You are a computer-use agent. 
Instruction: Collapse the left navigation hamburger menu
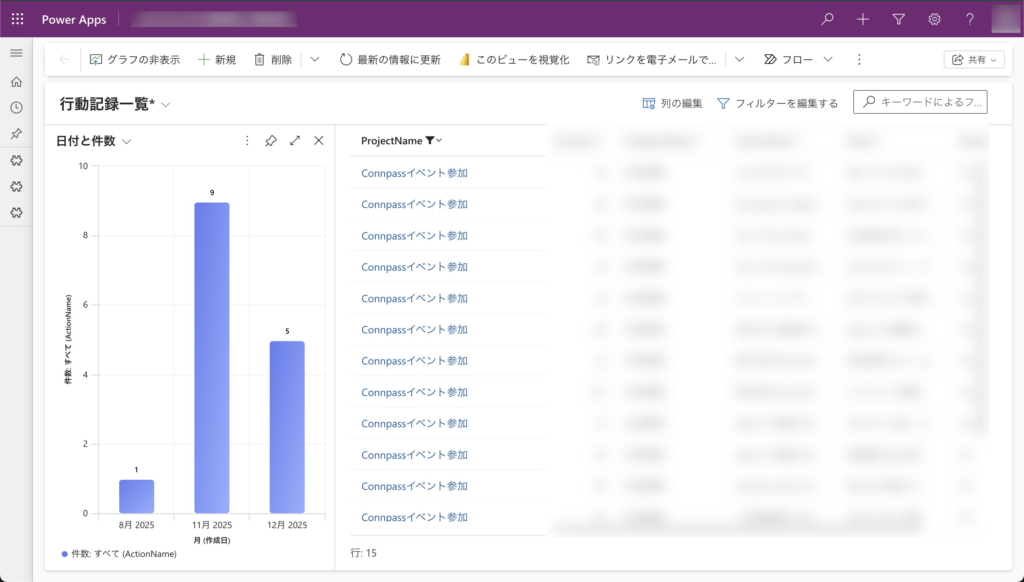(x=16, y=53)
